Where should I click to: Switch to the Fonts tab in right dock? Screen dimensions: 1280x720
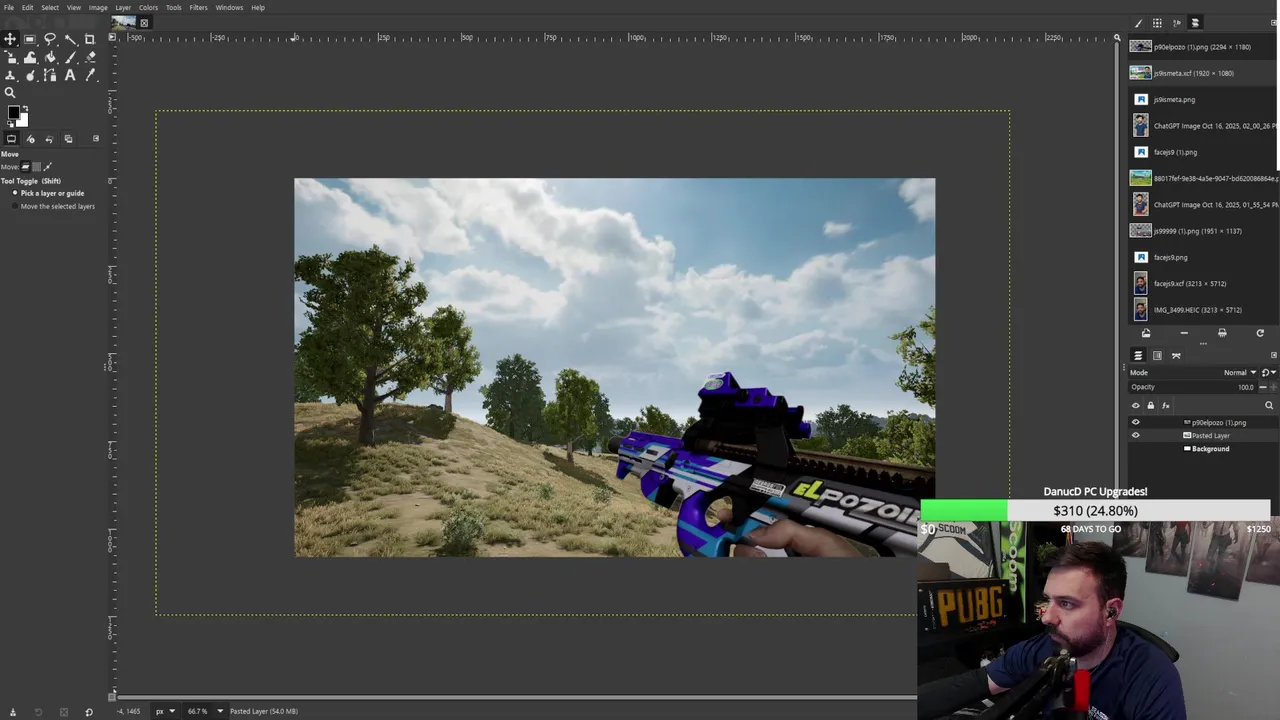click(x=1176, y=23)
